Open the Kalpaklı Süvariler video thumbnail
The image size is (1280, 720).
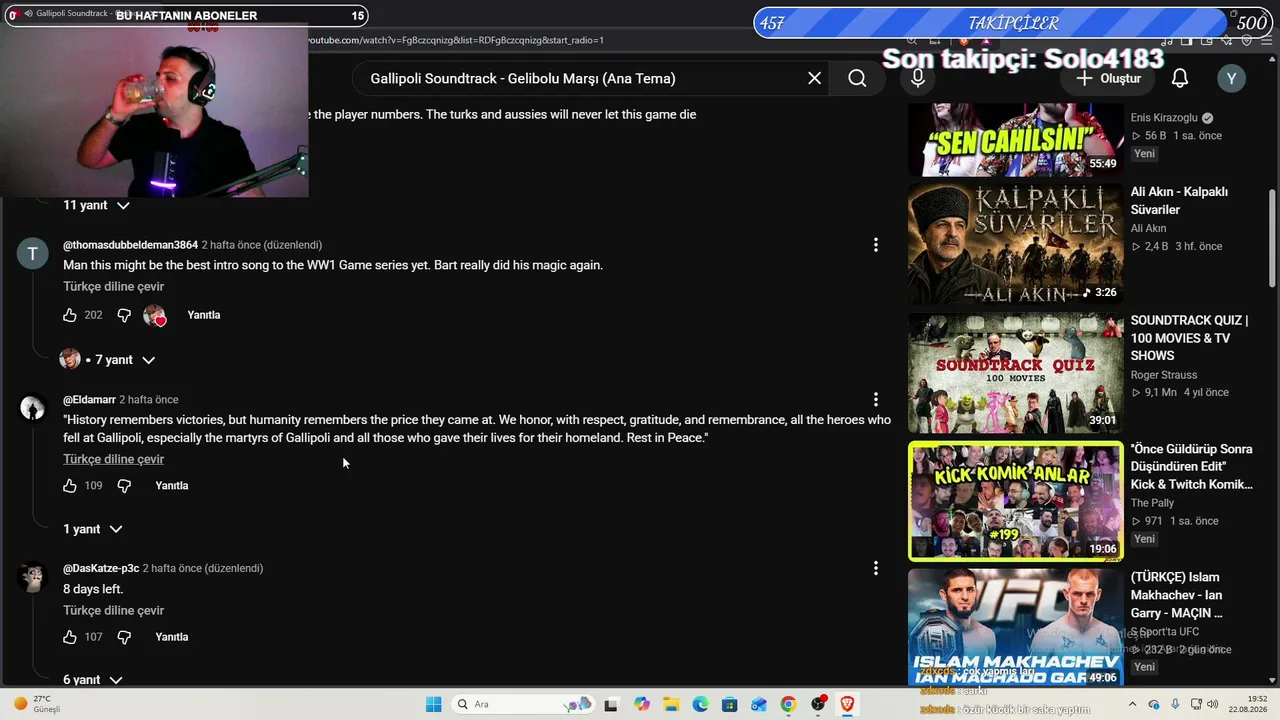1016,244
